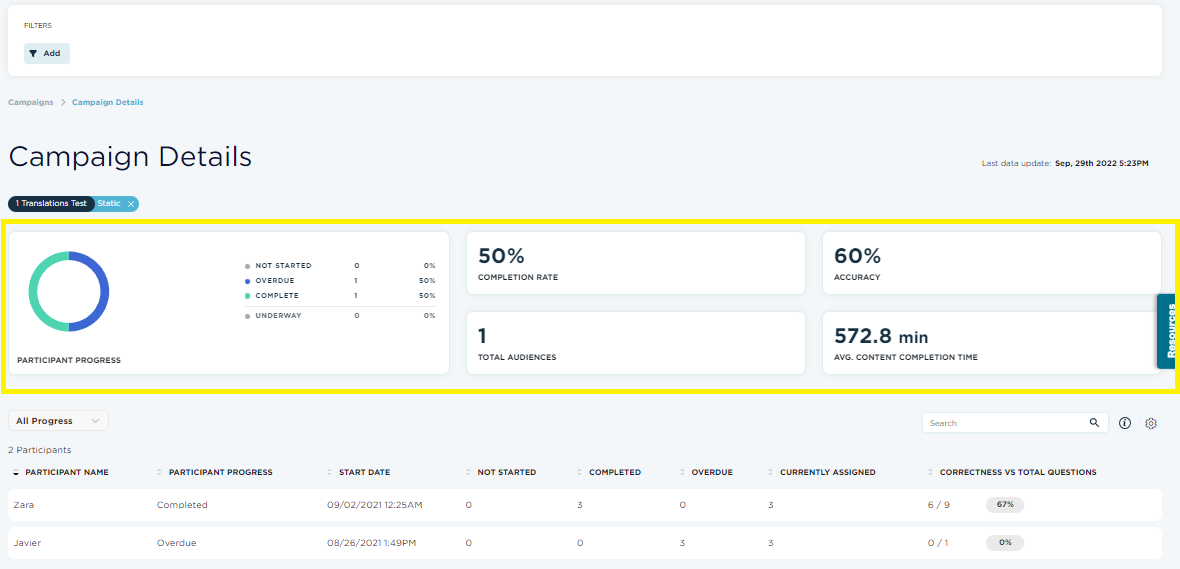The height and width of the screenshot is (569, 1180).
Task: Click Javier's Overdue progress status
Action: coord(177,543)
